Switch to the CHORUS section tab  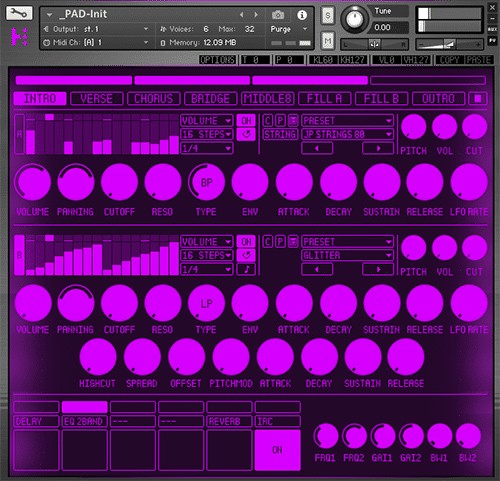(154, 99)
